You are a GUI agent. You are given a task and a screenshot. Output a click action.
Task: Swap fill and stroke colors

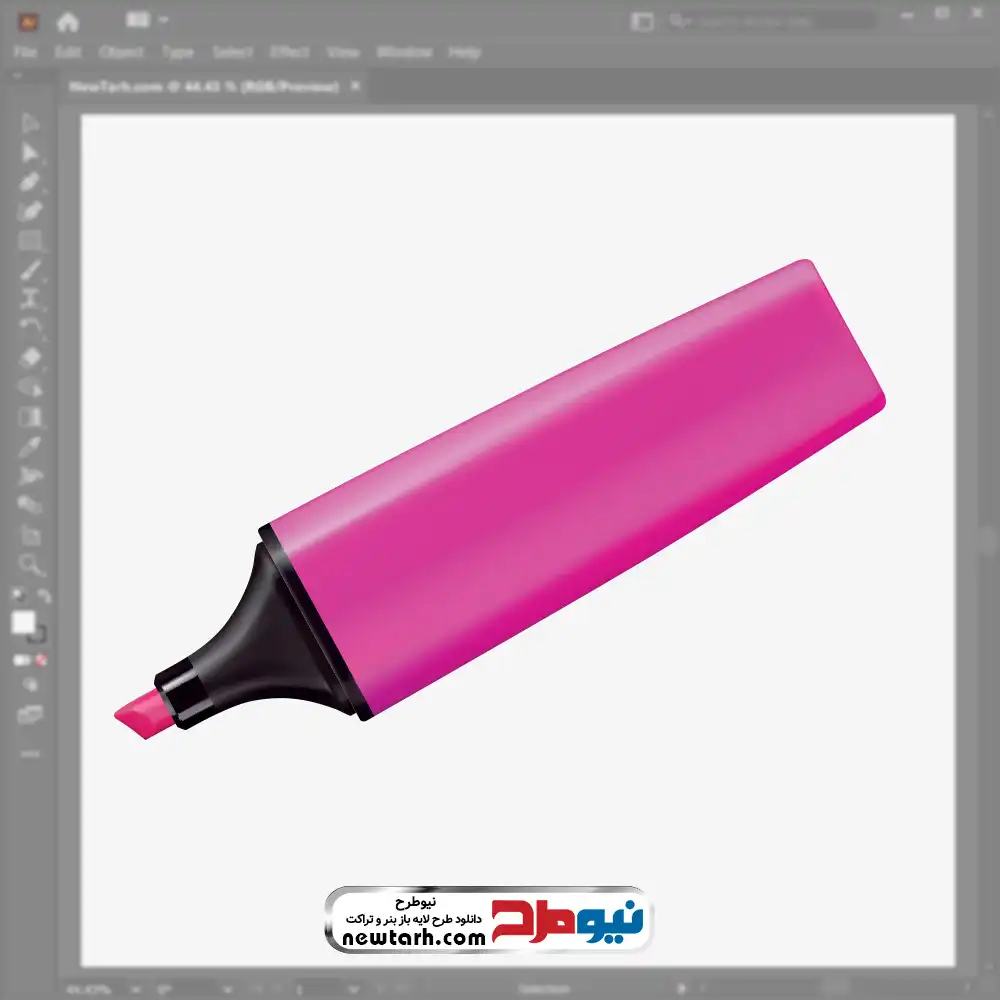click(x=43, y=596)
